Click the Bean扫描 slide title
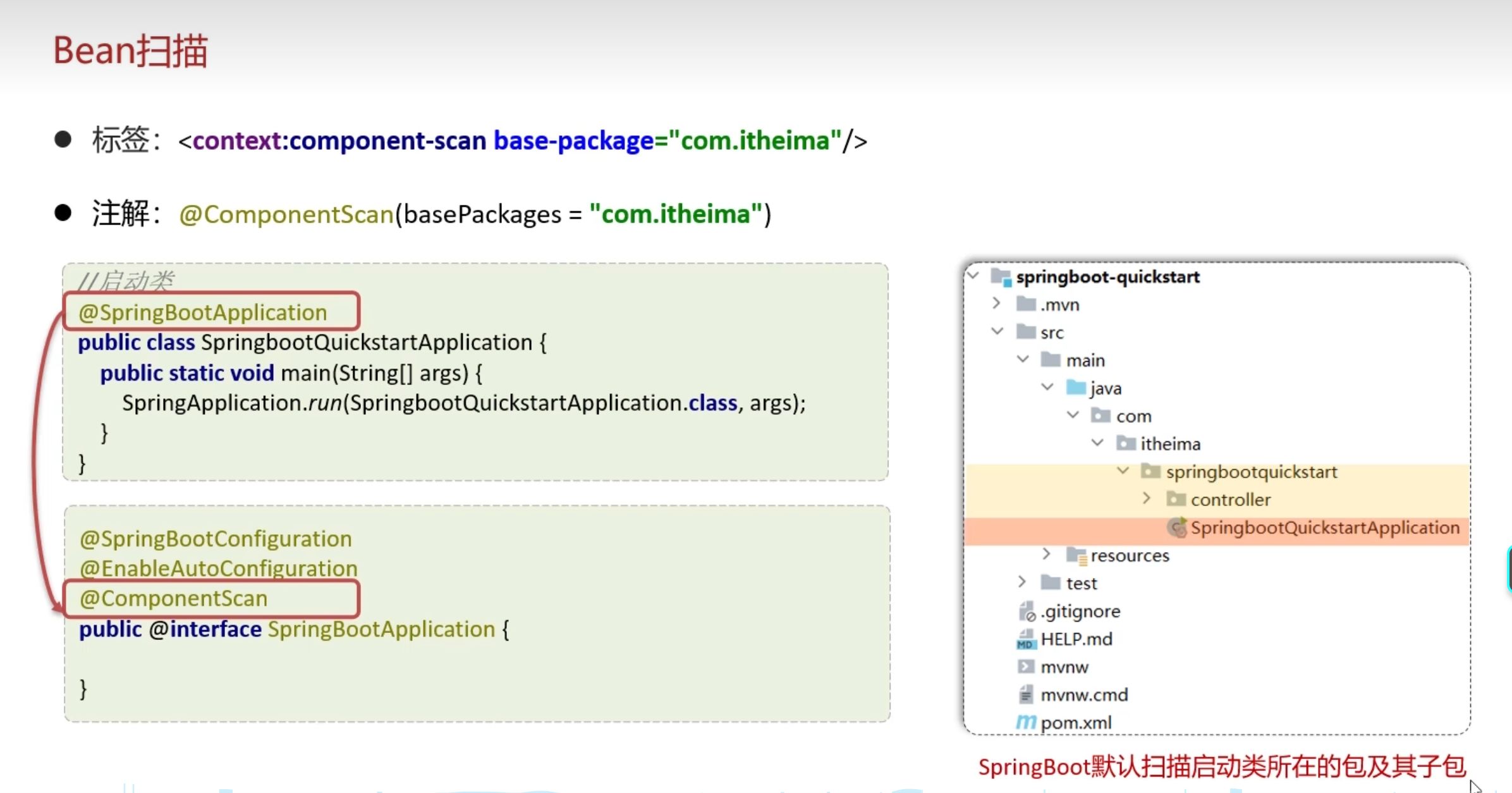 coord(130,51)
